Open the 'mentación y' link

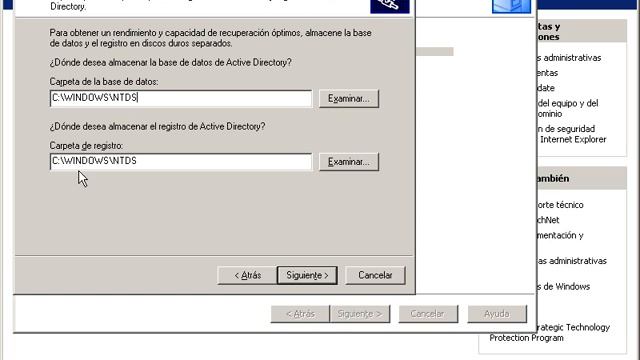pos(560,236)
